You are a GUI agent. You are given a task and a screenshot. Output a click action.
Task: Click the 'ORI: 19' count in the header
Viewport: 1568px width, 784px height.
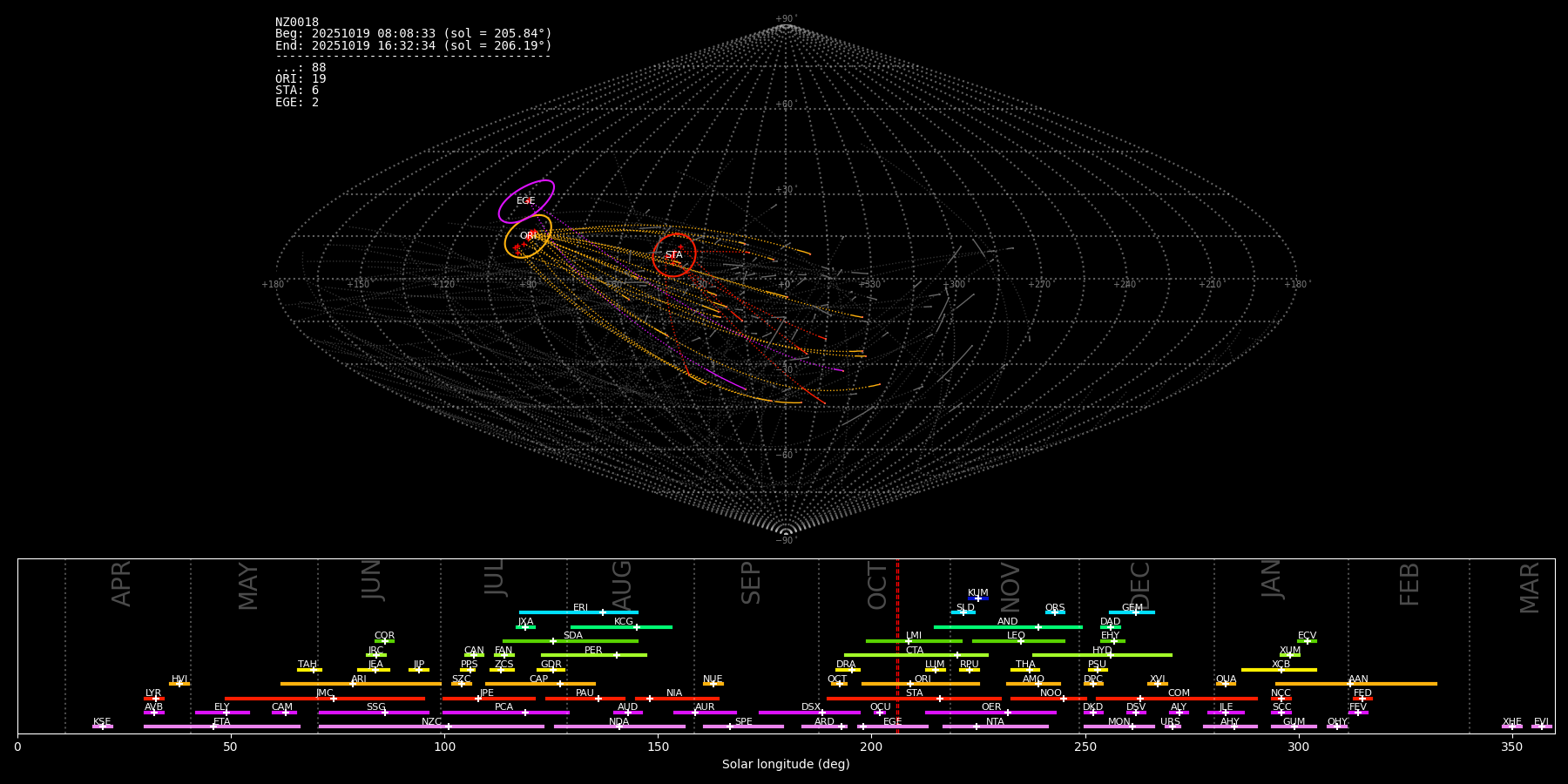tap(301, 79)
